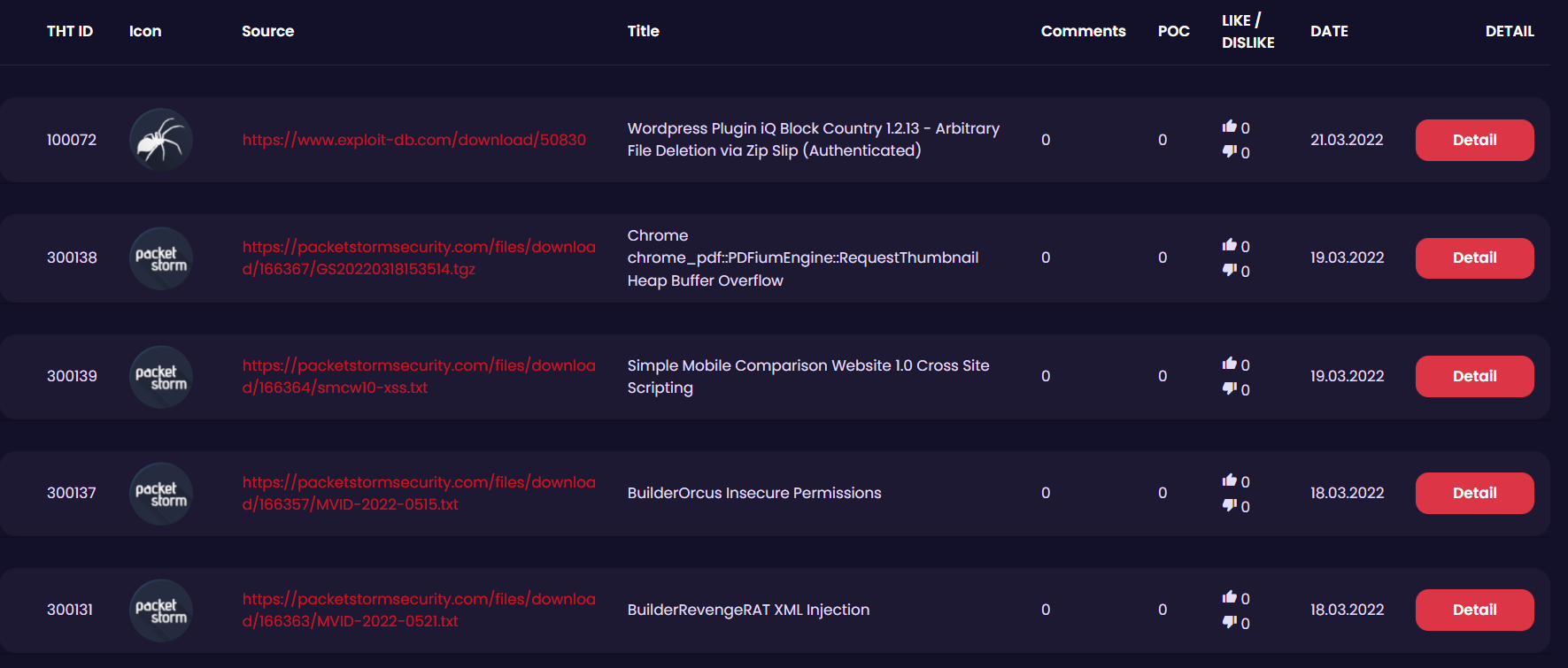Like the BuilderRevengeRAT XML Injection entry
The width and height of the screenshot is (1568, 668).
pos(1230,597)
